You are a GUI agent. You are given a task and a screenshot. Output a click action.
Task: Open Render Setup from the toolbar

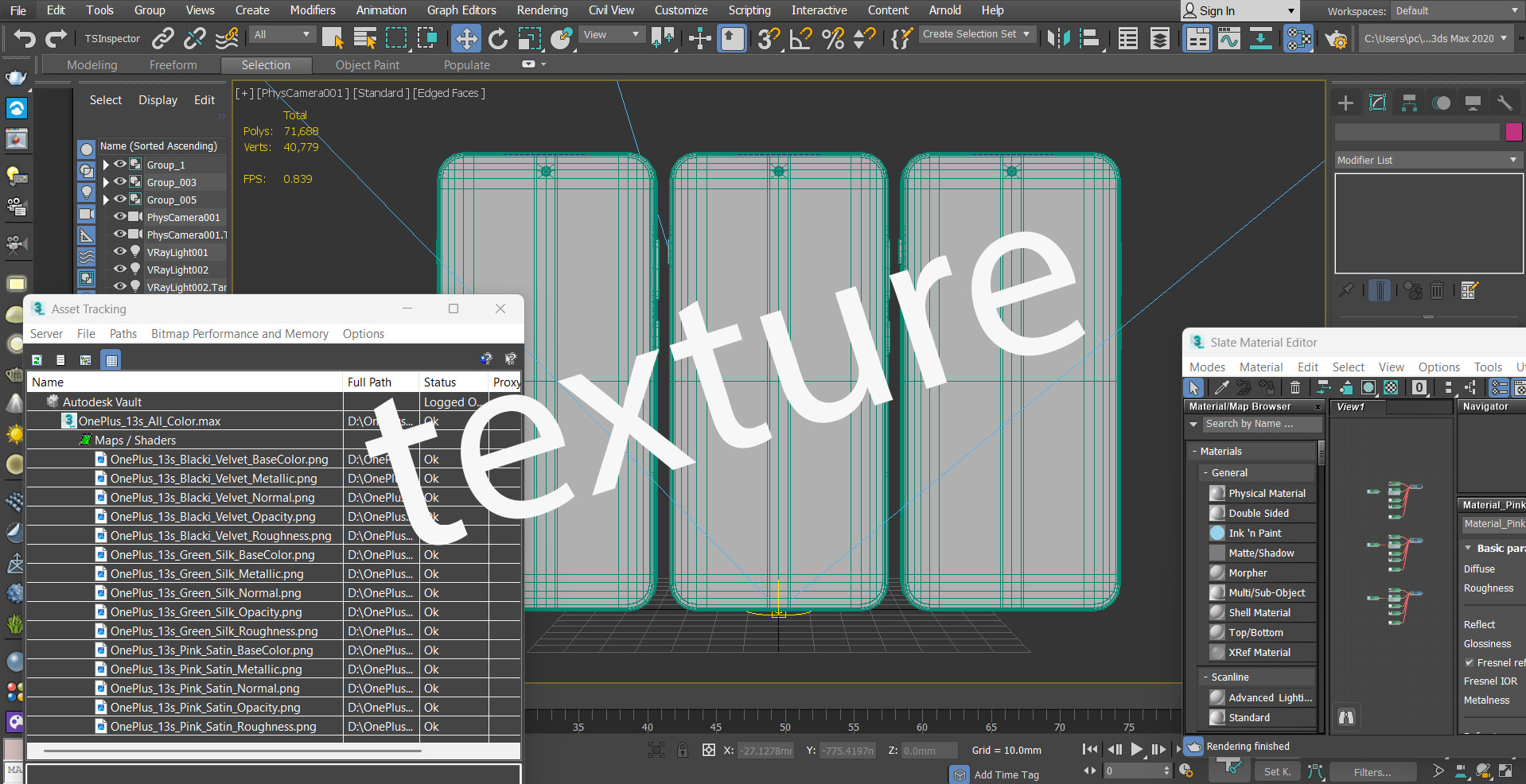pyautogui.click(x=1336, y=38)
